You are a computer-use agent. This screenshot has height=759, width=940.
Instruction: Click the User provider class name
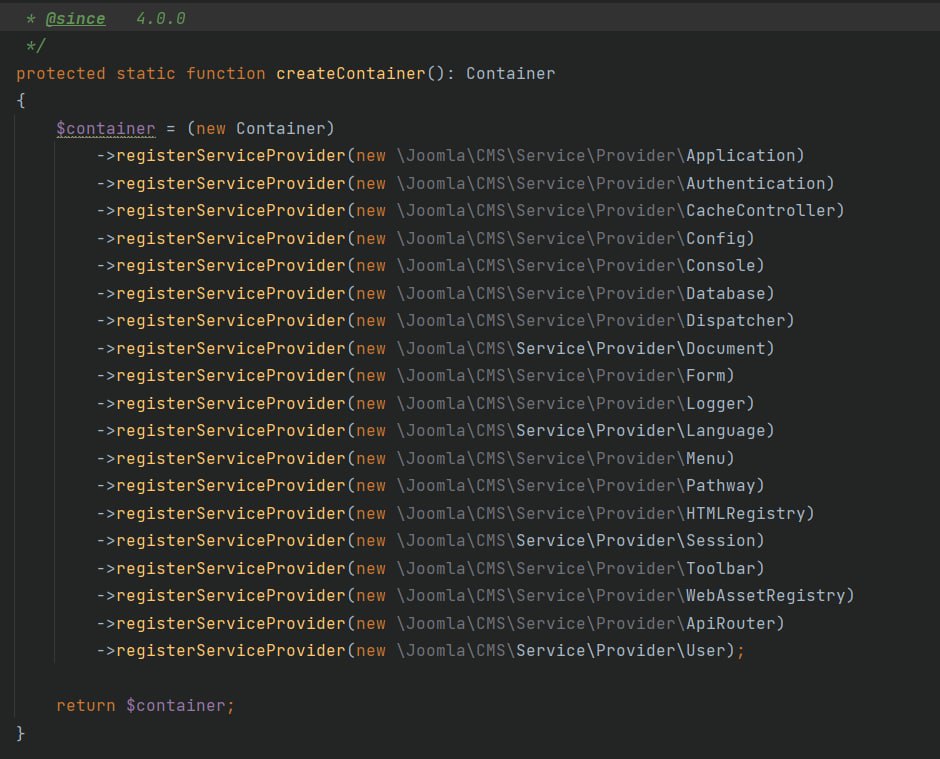coord(706,651)
